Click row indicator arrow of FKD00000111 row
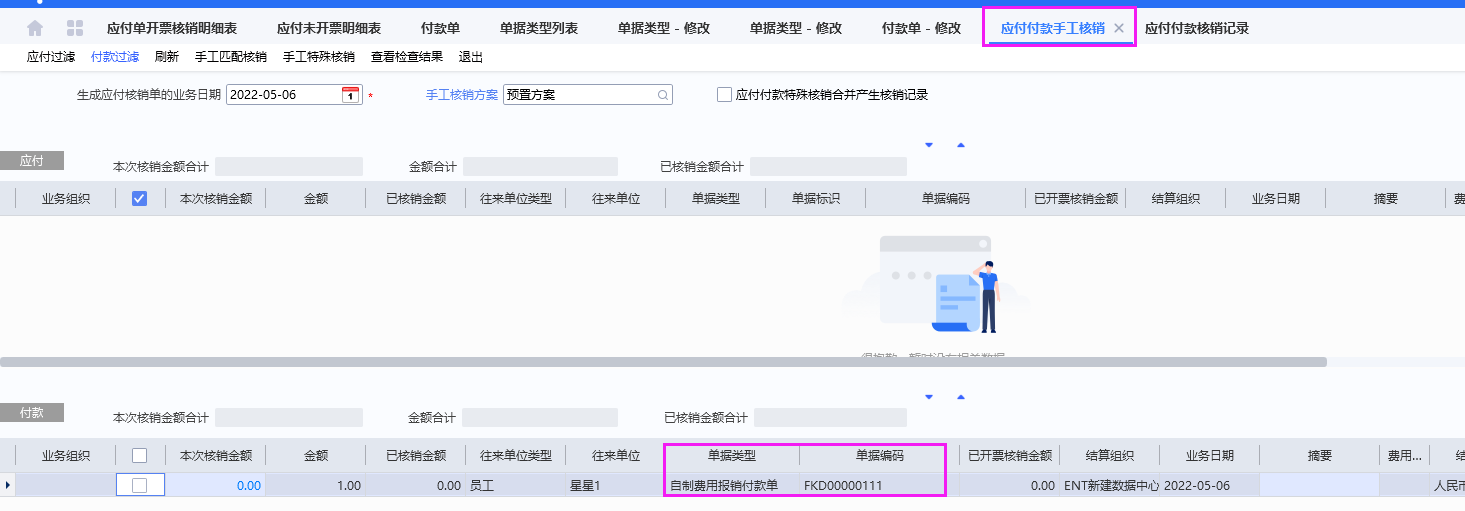The height and width of the screenshot is (511, 1465). tap(9, 485)
